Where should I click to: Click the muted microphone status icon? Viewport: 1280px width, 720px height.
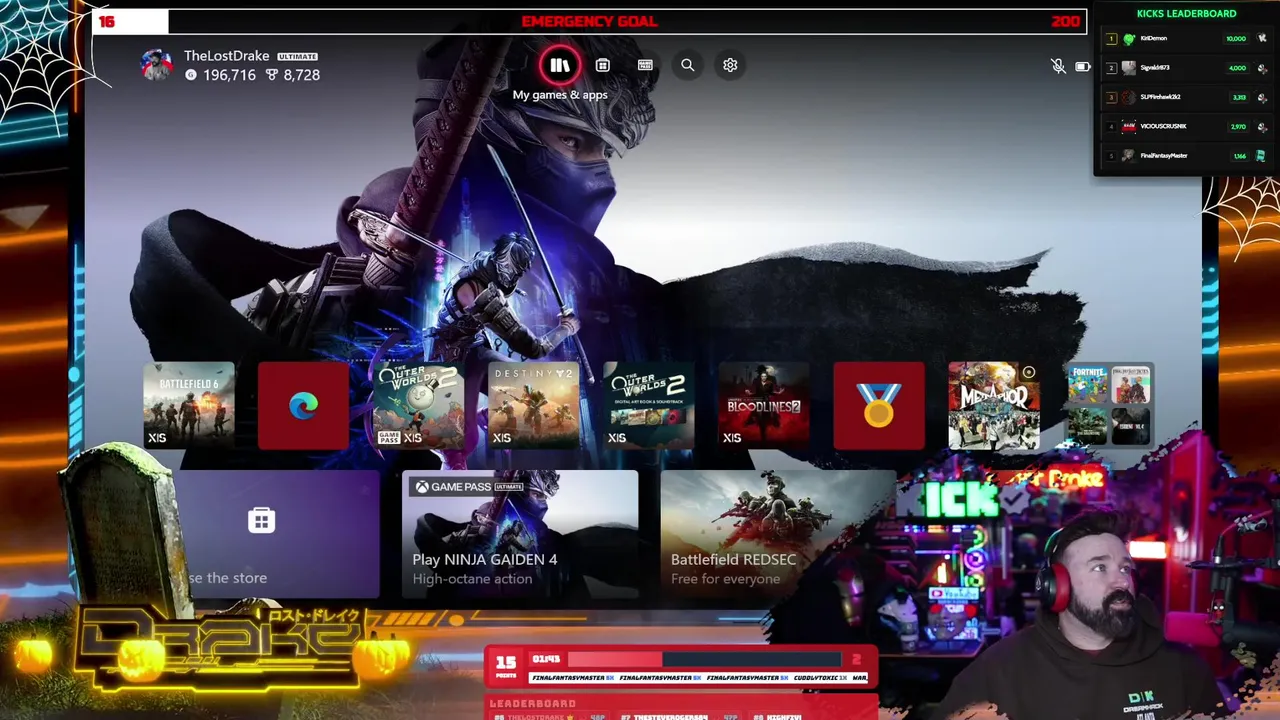tap(1058, 66)
